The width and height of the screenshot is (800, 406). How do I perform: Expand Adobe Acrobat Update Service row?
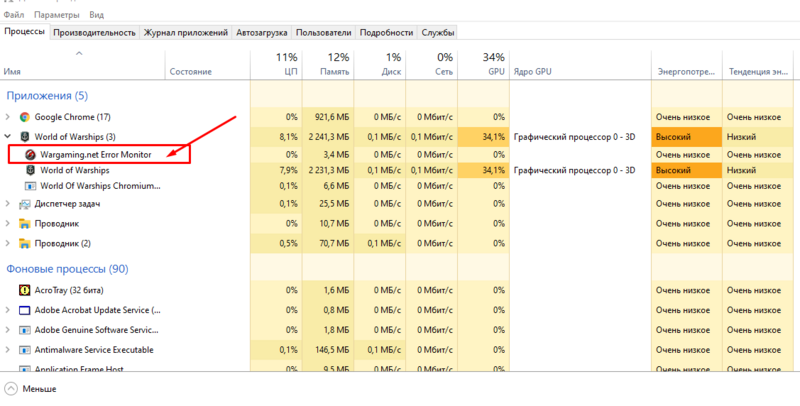pyautogui.click(x=7, y=310)
